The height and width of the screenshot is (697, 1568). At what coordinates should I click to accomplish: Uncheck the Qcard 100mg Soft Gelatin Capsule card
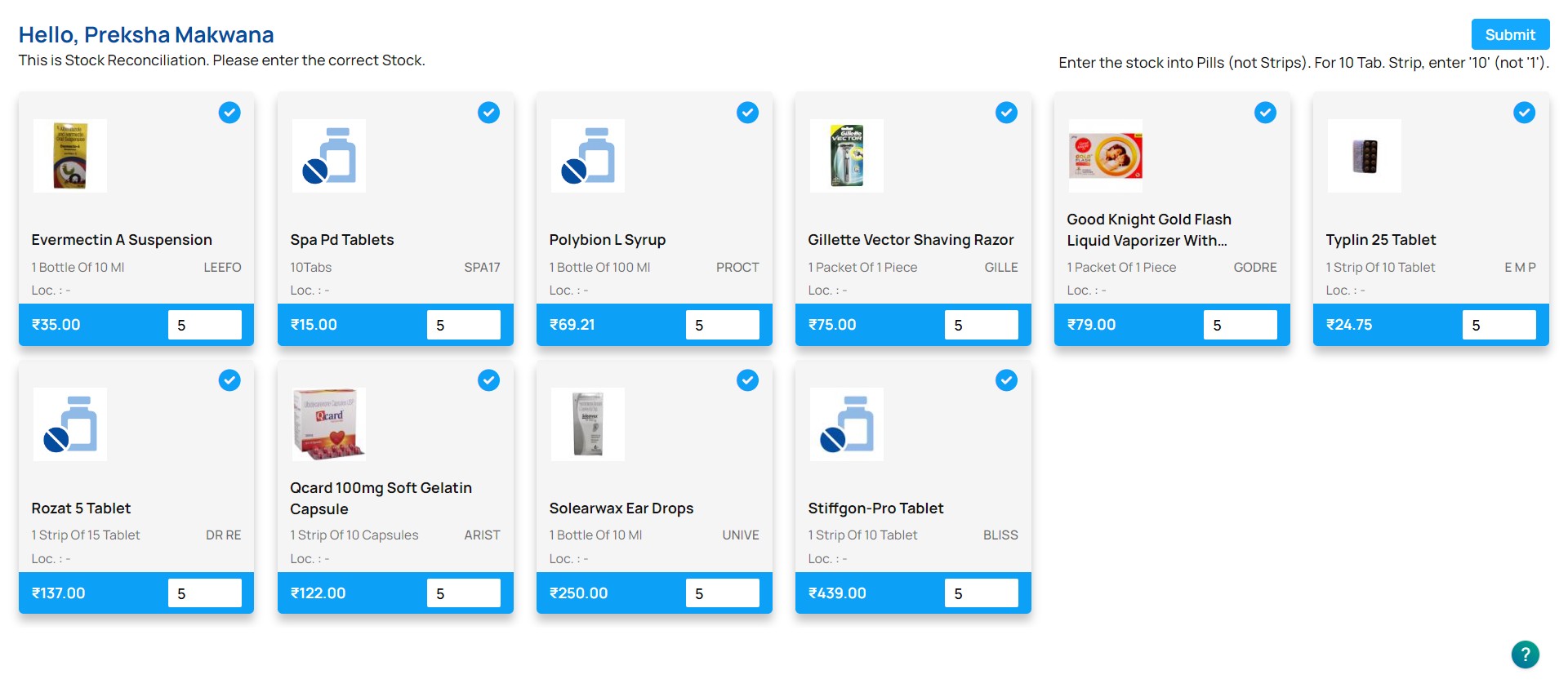(488, 380)
